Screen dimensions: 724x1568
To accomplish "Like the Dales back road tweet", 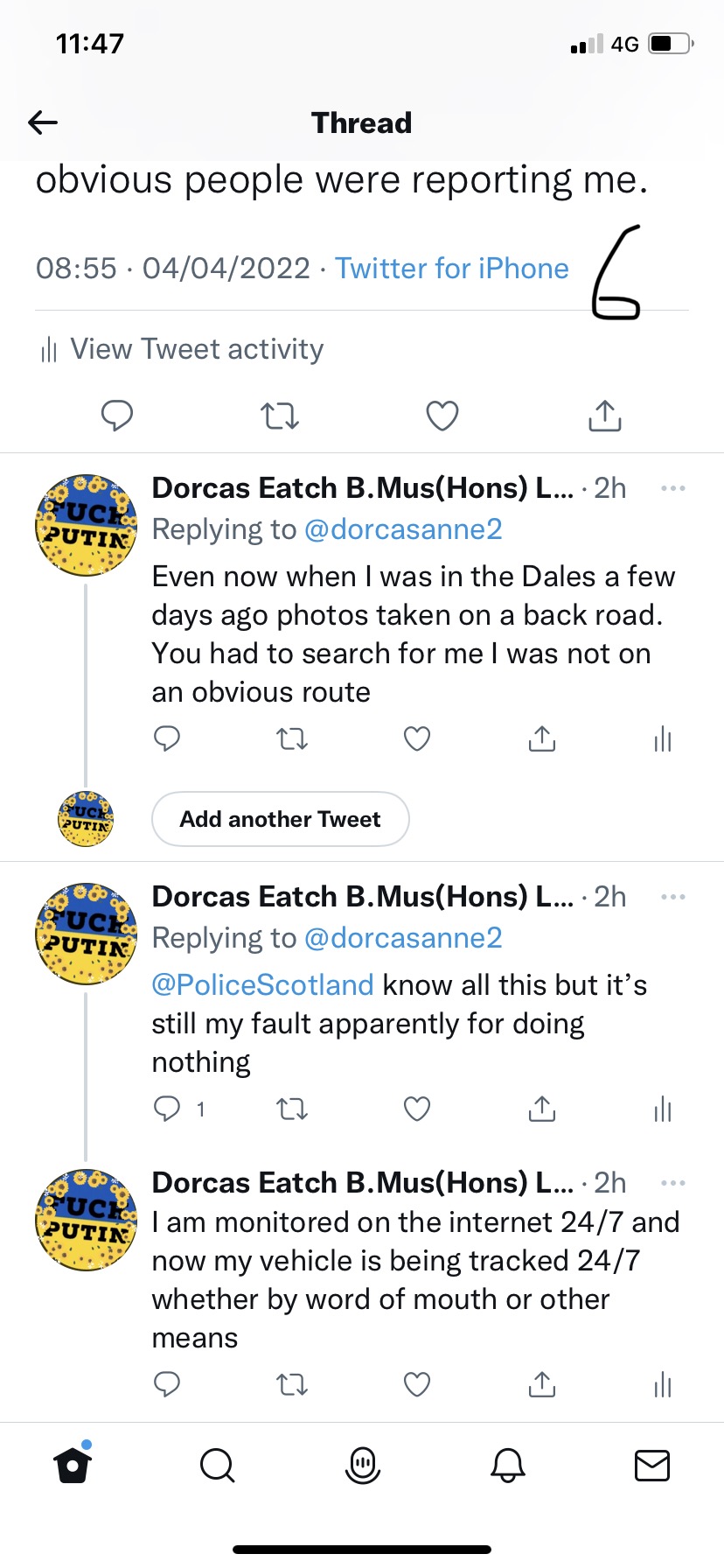I will click(416, 739).
